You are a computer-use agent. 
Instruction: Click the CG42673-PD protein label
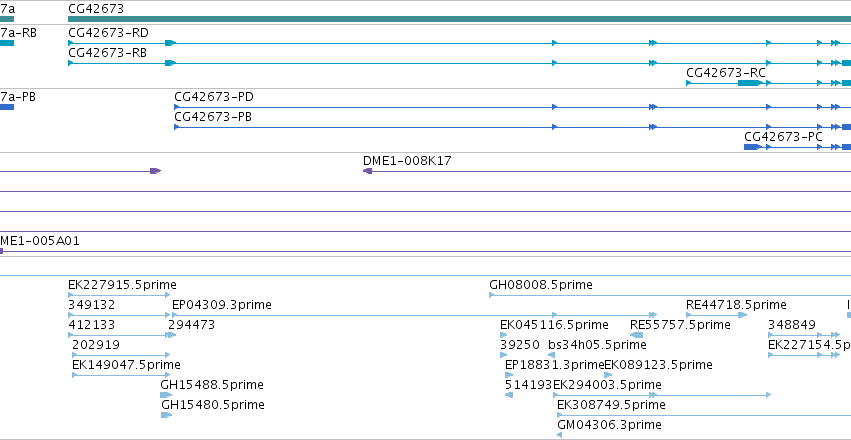point(214,97)
